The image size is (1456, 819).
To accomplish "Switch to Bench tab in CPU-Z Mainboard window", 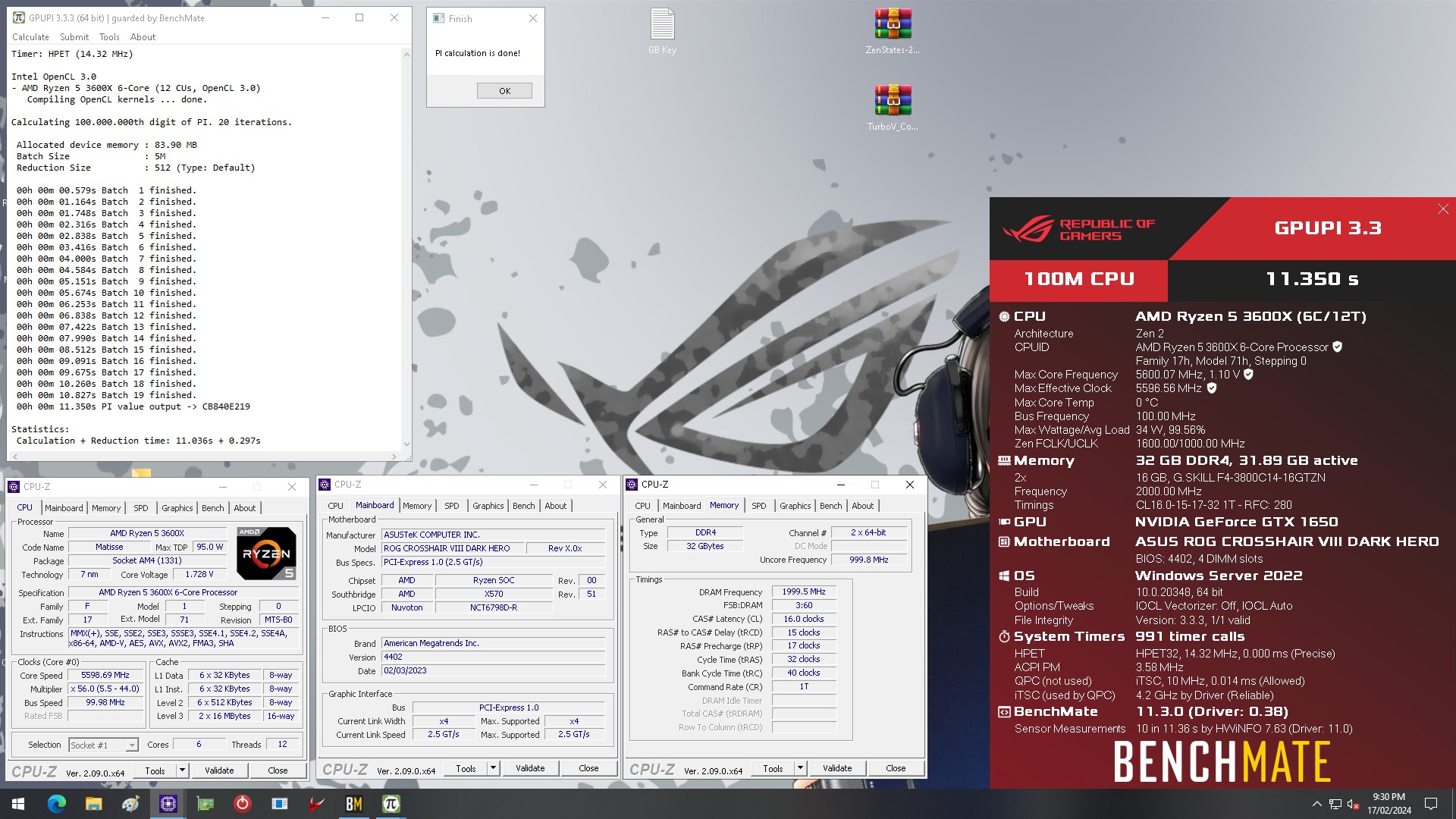I will pyautogui.click(x=524, y=506).
